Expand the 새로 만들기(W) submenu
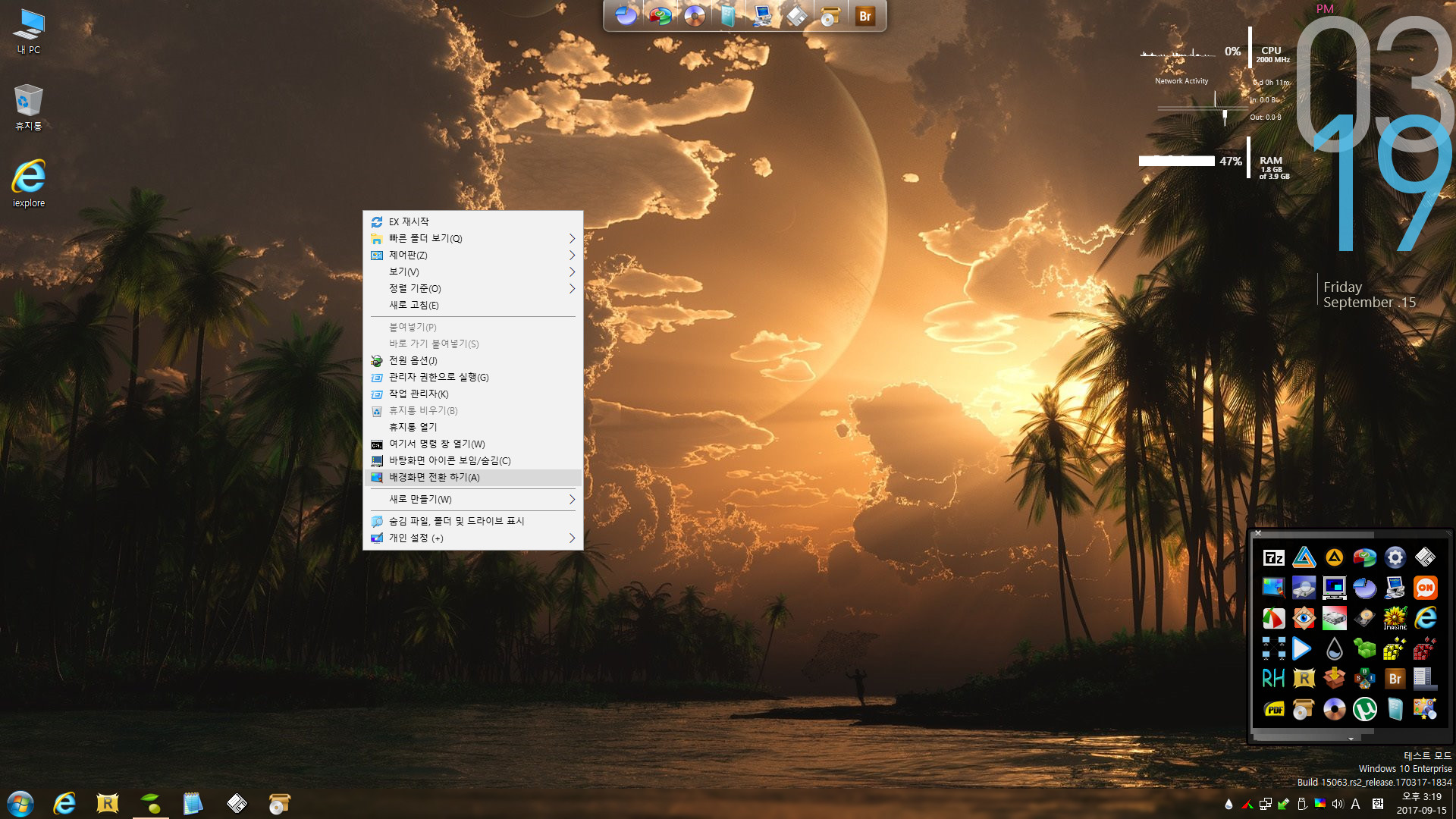The image size is (1456, 819). point(473,499)
